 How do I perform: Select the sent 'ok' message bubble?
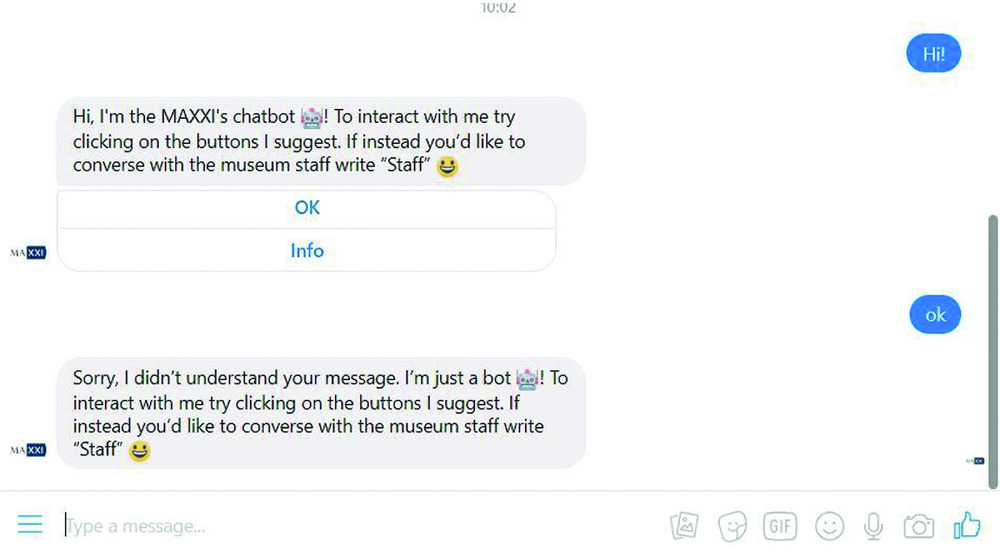pos(935,315)
